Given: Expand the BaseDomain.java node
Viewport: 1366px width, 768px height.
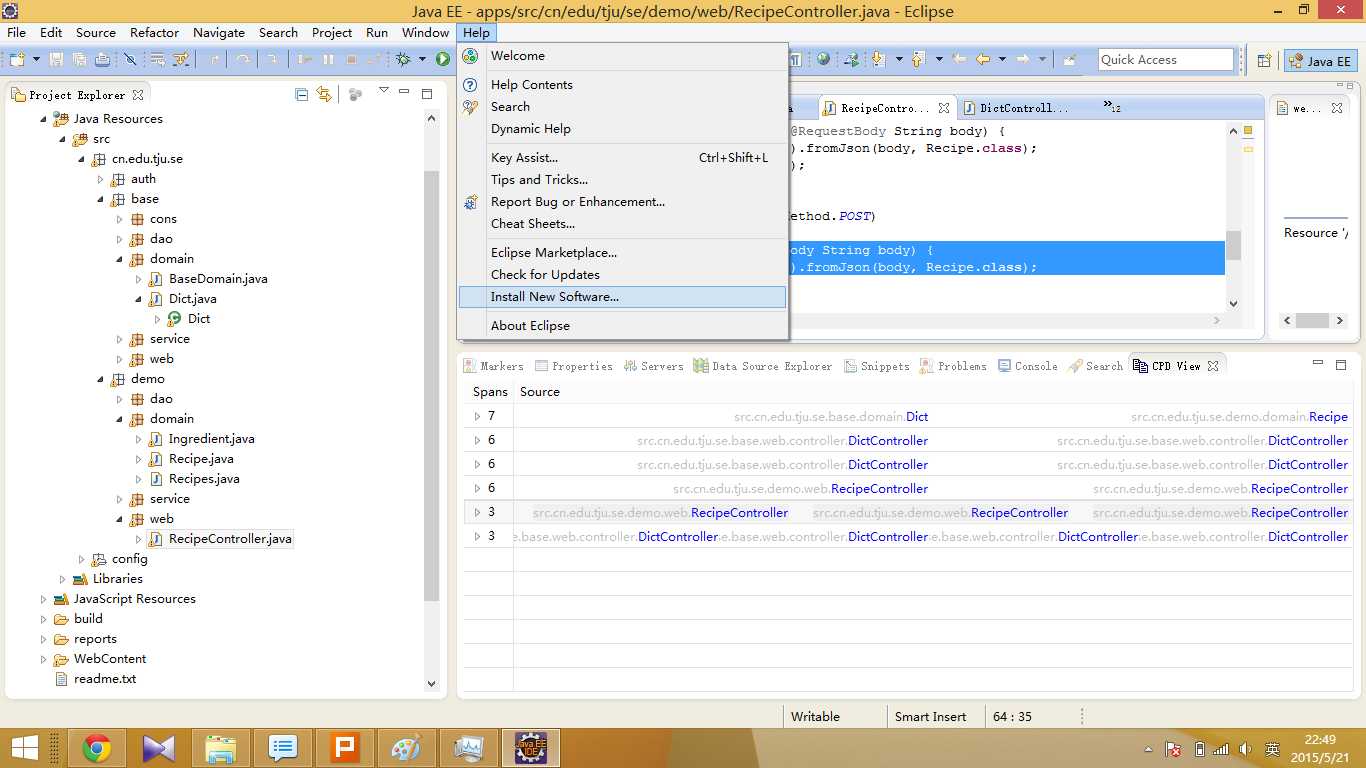Looking at the screenshot, I should [x=139, y=279].
